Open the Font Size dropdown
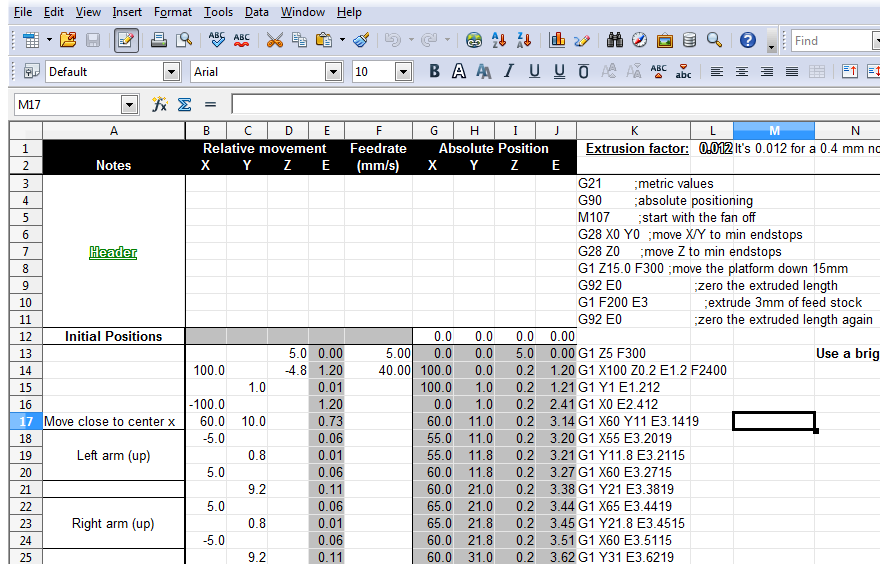Image resolution: width=880 pixels, height=564 pixels. pos(403,72)
